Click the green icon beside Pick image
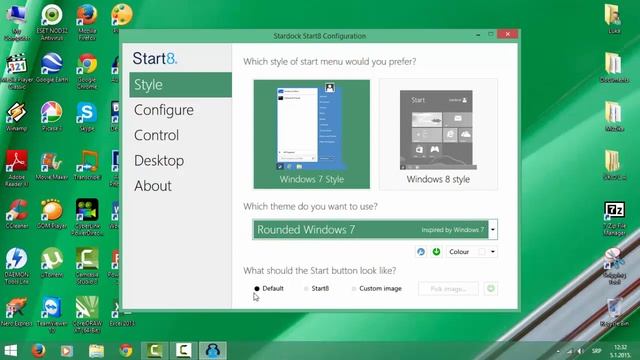 point(491,289)
